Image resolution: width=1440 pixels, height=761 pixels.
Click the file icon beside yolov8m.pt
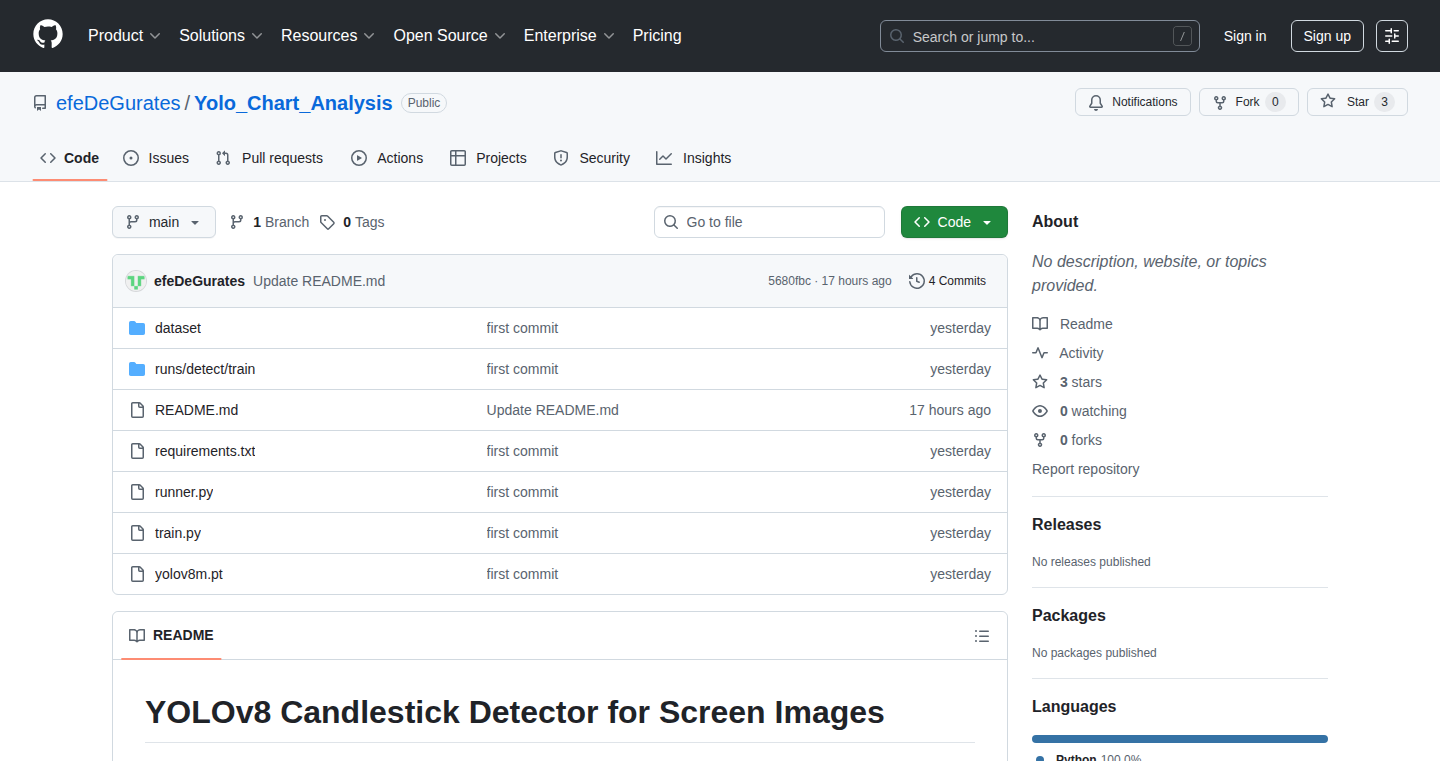tap(137, 574)
